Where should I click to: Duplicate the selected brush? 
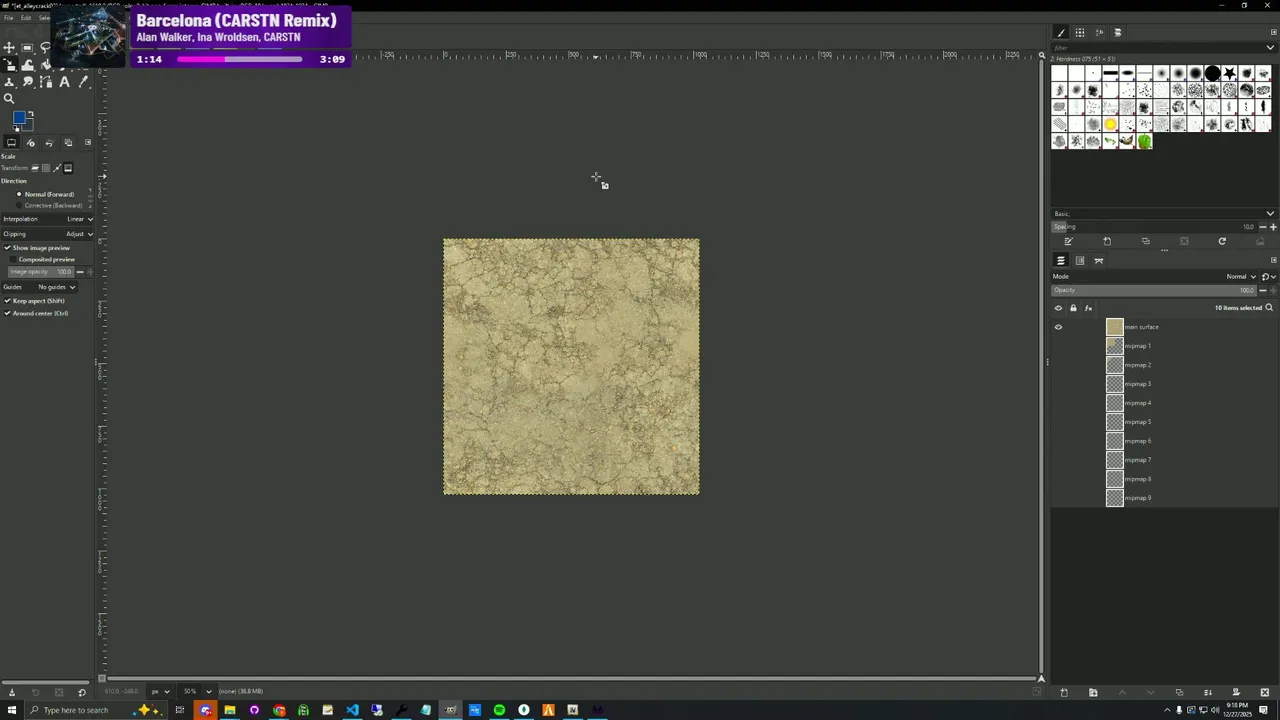point(1146,241)
